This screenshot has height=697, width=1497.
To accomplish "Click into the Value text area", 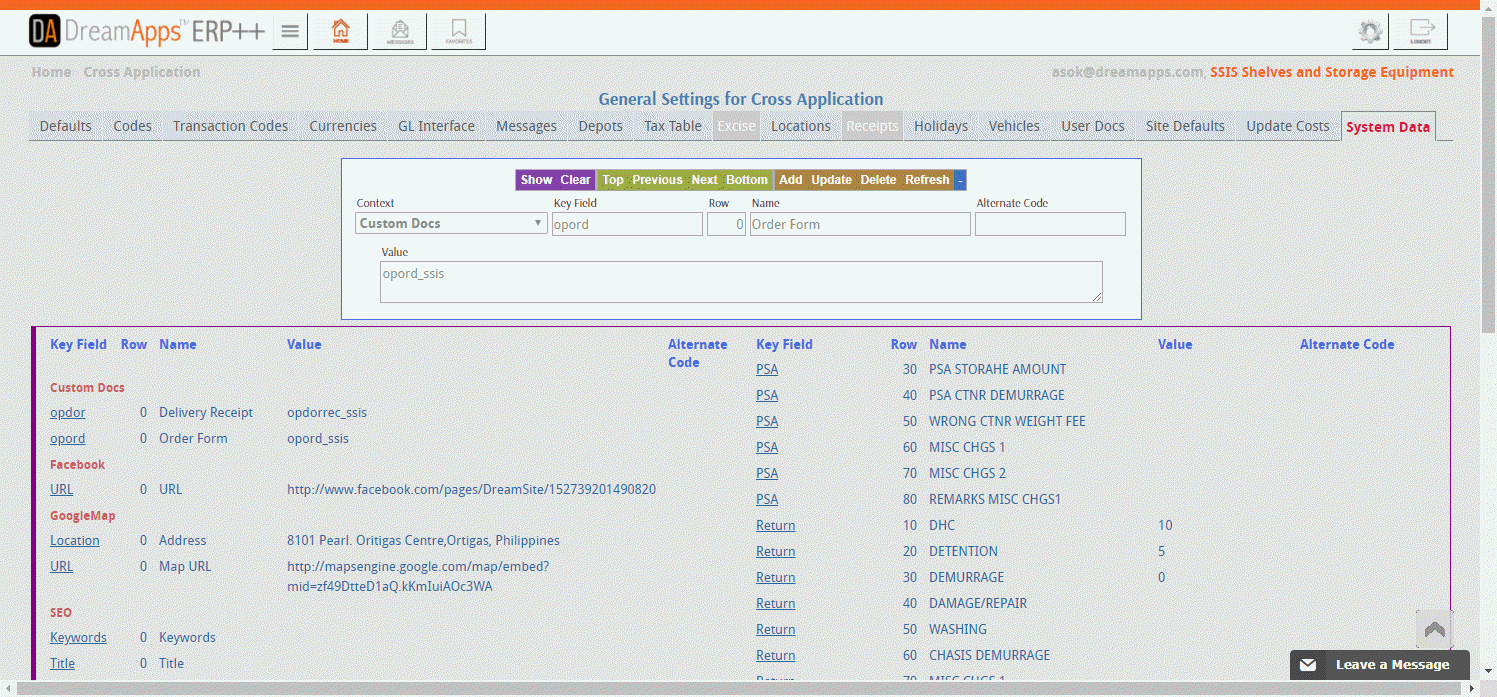I will click(x=741, y=282).
